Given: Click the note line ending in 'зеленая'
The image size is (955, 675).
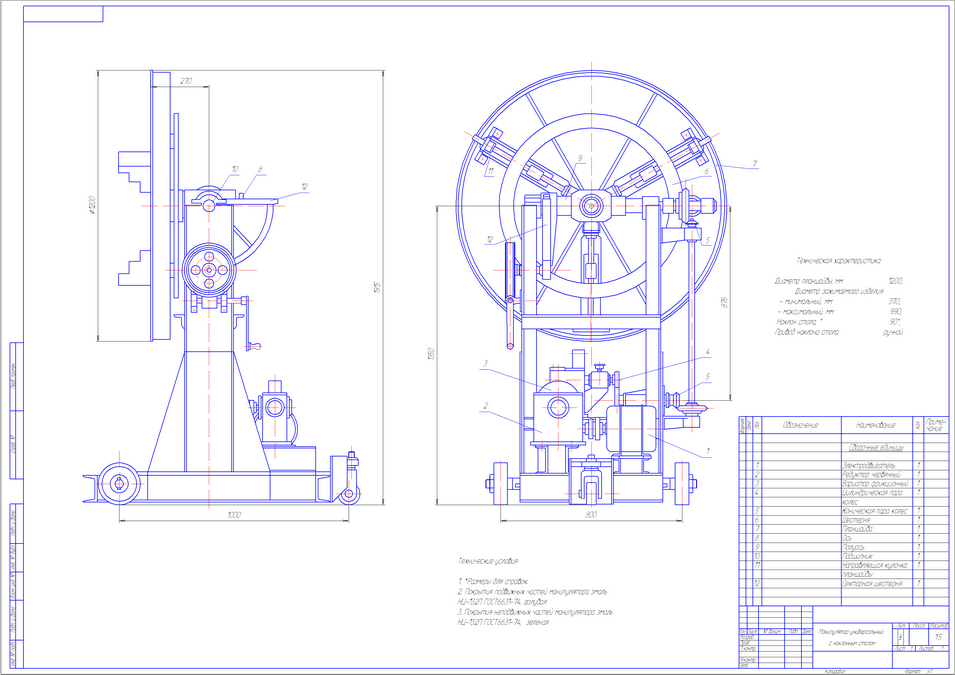Looking at the screenshot, I should (x=503, y=623).
